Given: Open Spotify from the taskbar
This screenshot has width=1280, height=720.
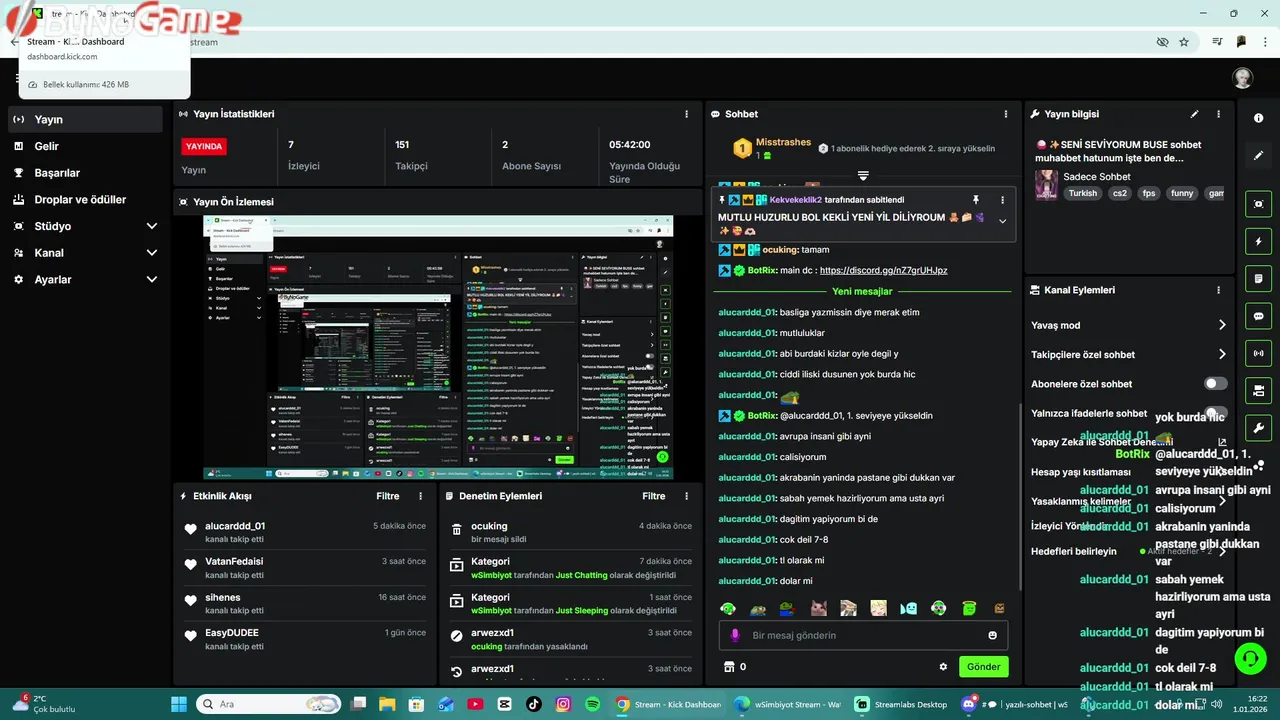Looking at the screenshot, I should 593,704.
